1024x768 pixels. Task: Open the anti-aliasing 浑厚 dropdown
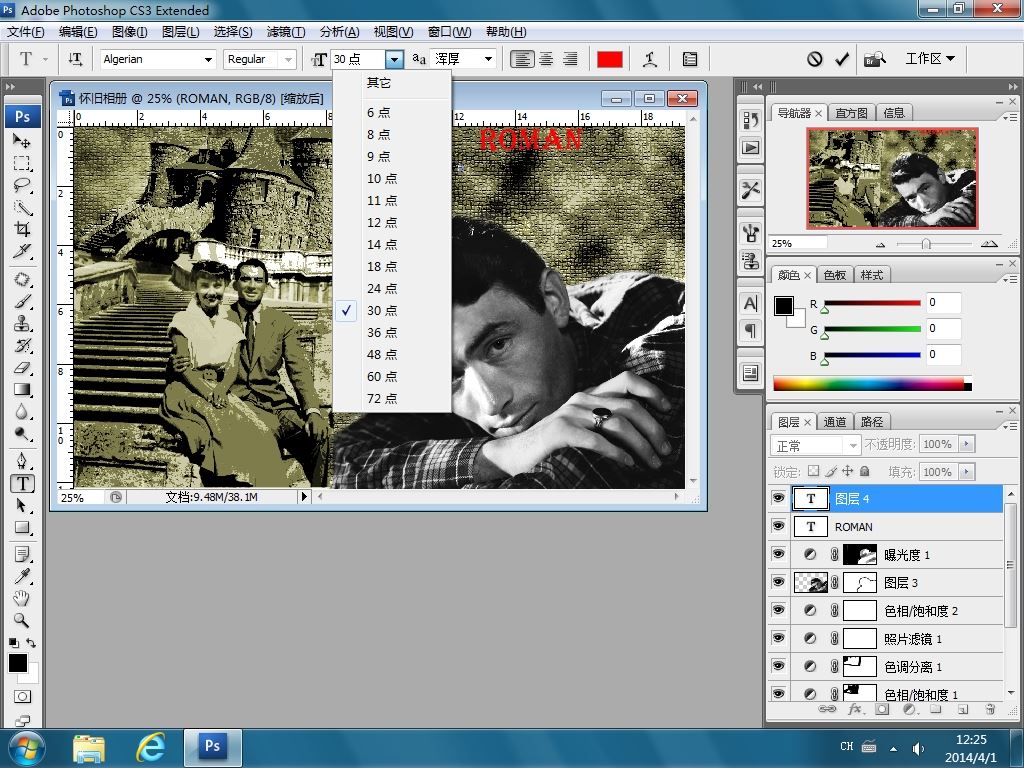pyautogui.click(x=488, y=59)
